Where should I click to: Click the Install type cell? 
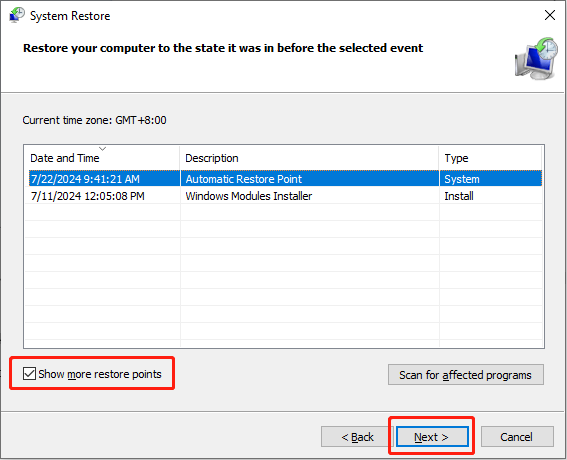click(x=459, y=196)
